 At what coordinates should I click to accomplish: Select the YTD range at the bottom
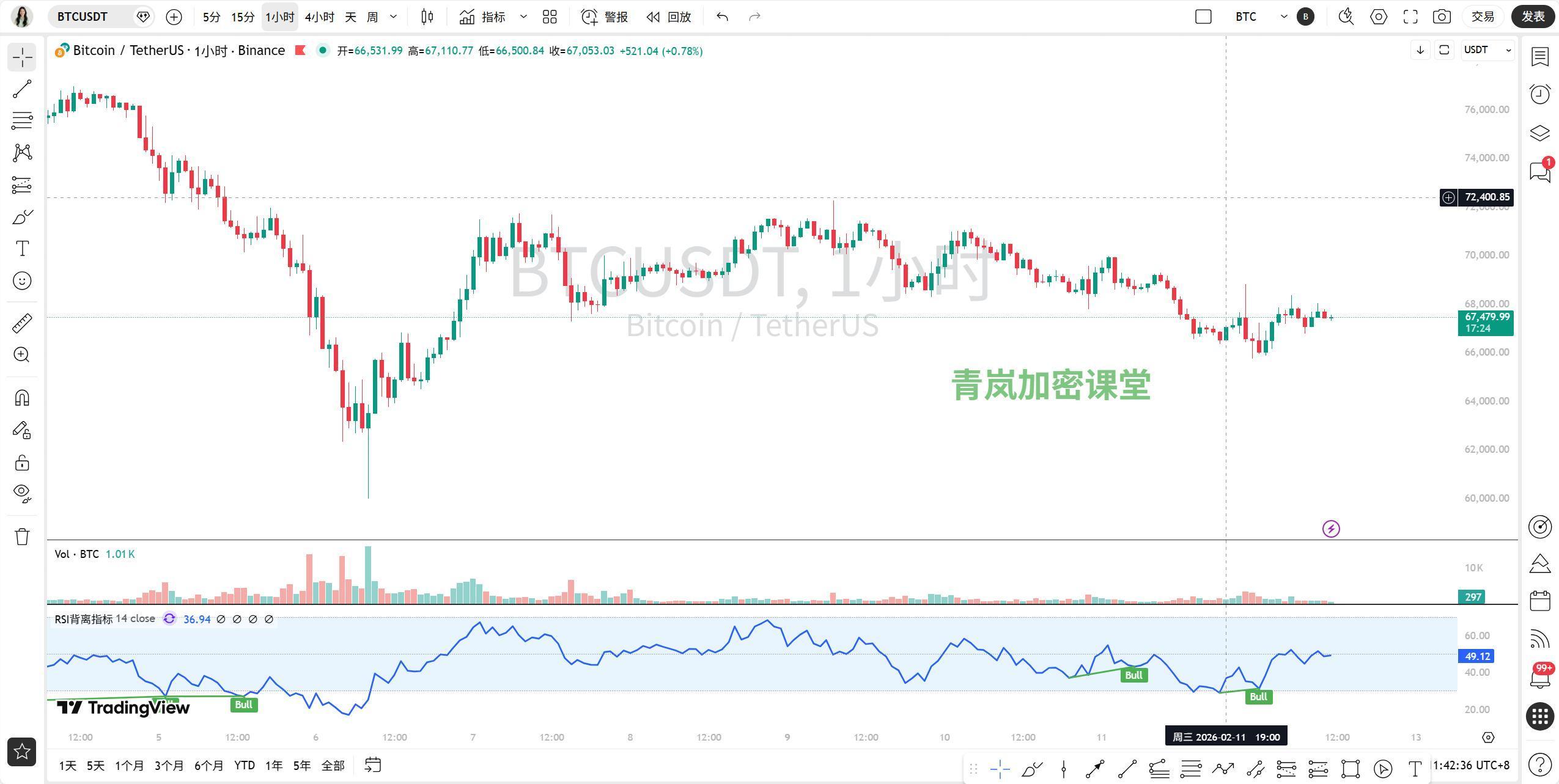(x=244, y=765)
